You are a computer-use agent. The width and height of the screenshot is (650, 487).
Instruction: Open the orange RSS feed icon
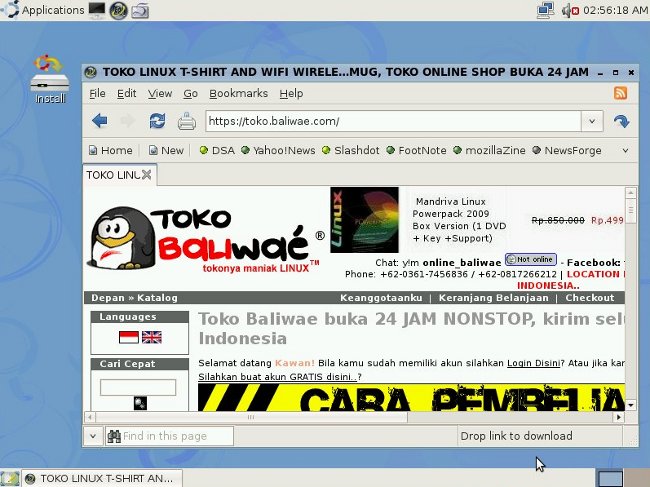[621, 93]
